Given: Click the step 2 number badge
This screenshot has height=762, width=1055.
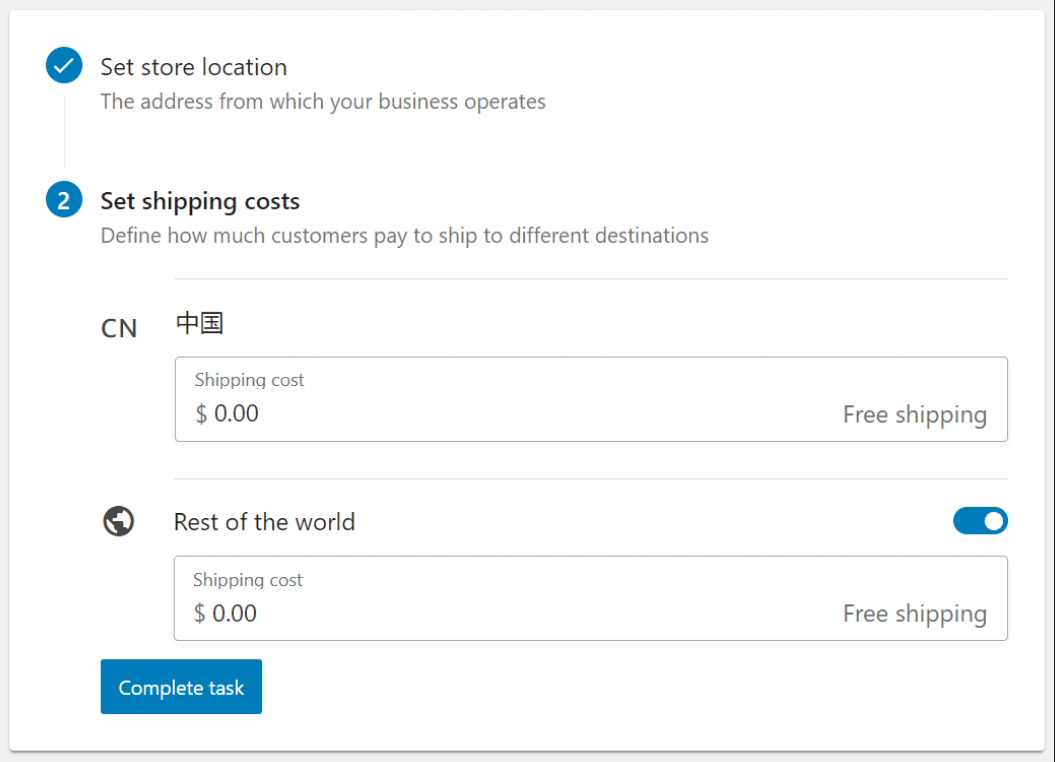Looking at the screenshot, I should click(x=63, y=201).
